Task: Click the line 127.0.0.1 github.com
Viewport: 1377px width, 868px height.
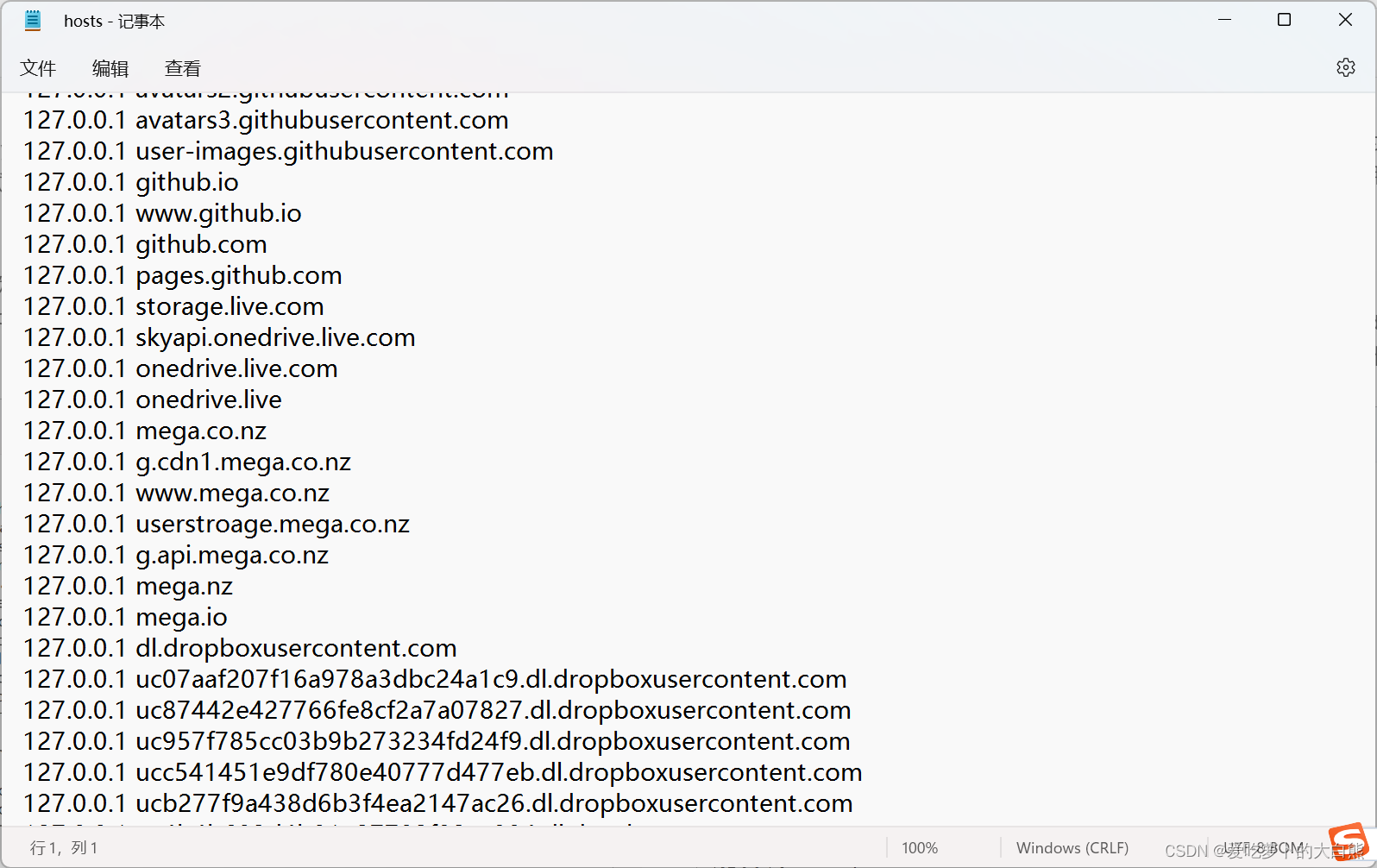Action: pos(145,244)
